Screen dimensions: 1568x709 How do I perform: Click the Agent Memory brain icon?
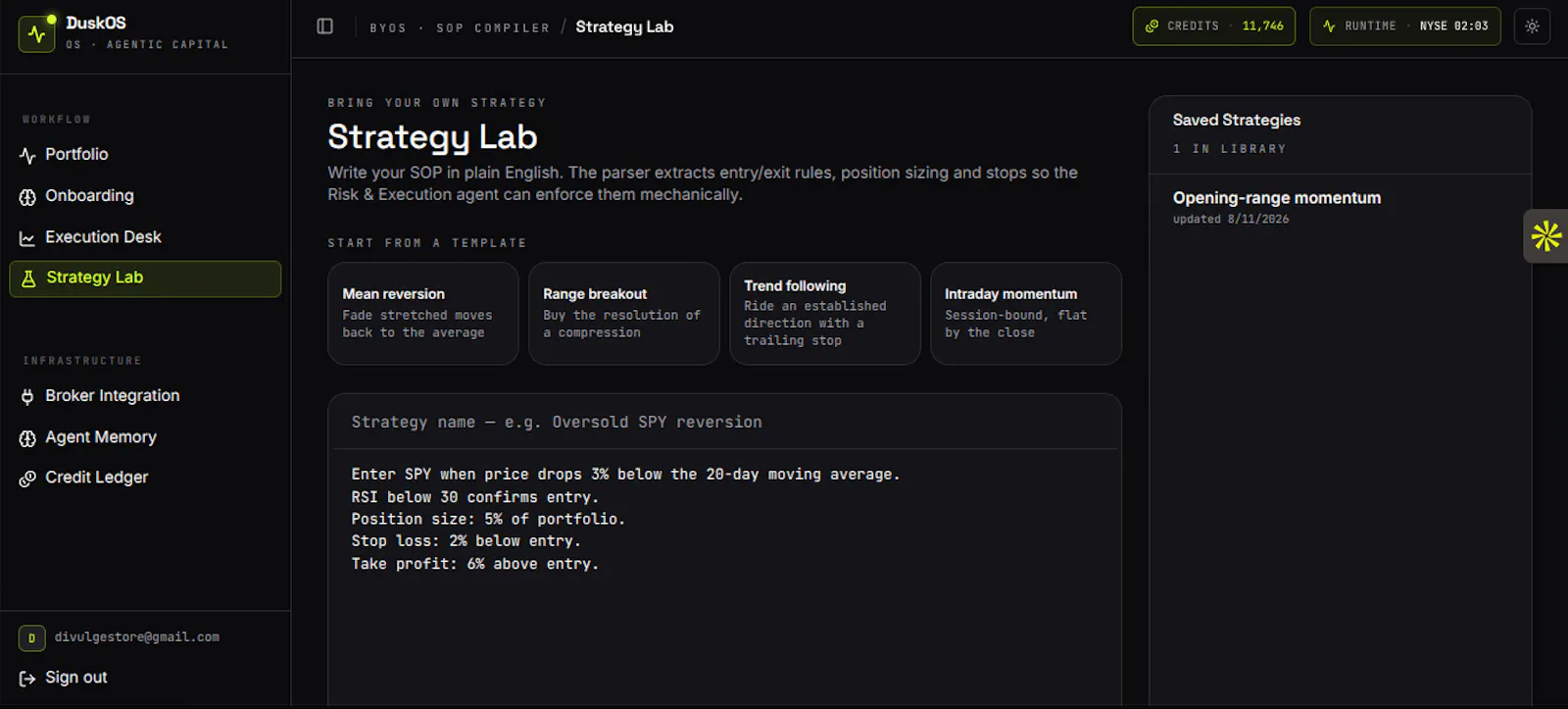27,438
